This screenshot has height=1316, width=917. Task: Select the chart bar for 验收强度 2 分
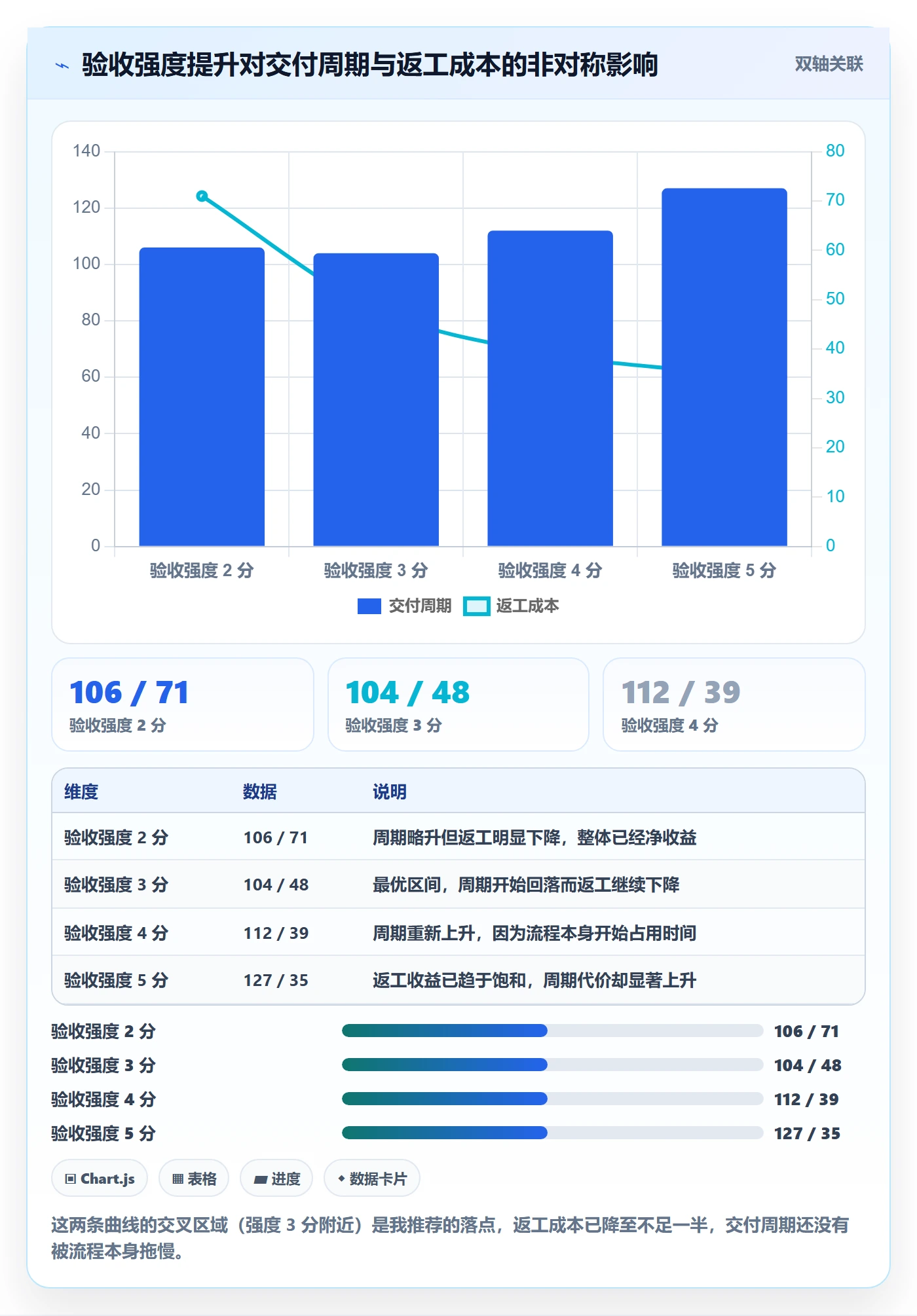coord(202,397)
